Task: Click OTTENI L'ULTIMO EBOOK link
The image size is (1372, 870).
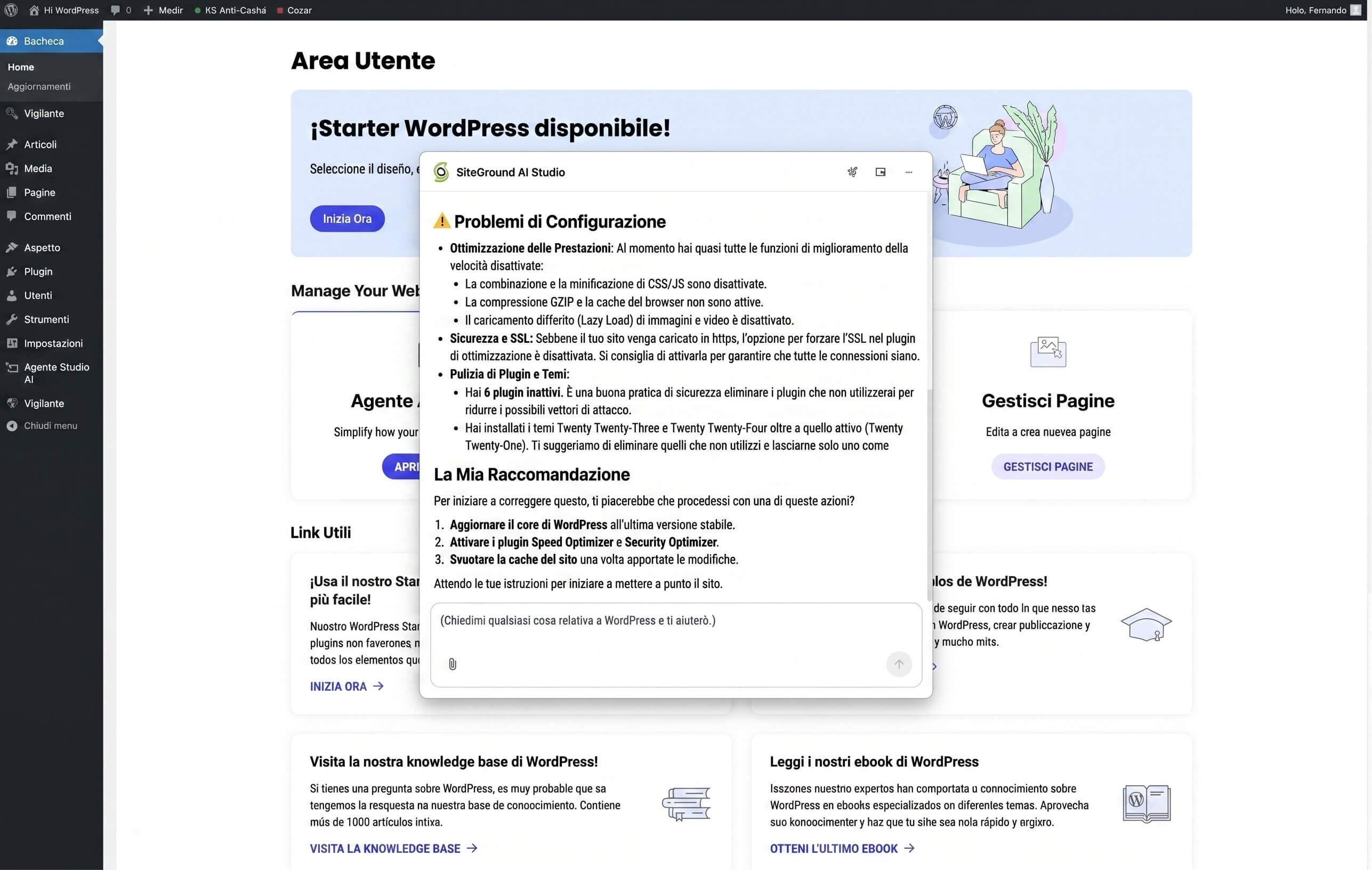Action: 842,849
